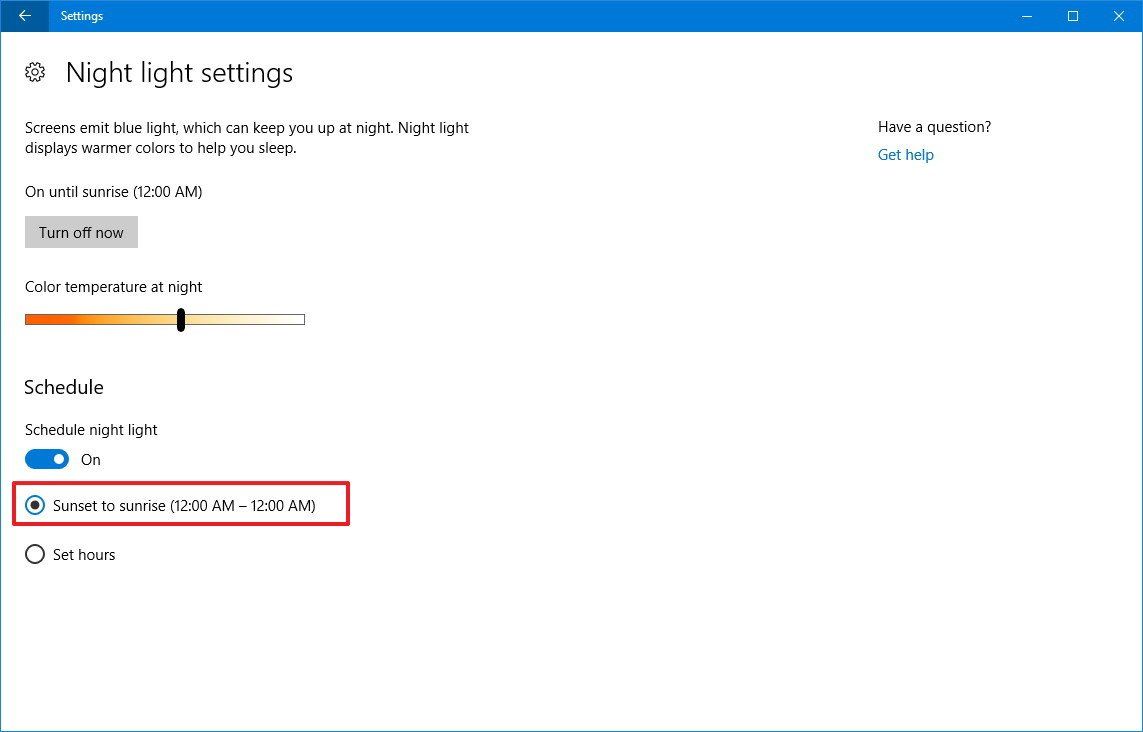Click the Settings title bar label

pyautogui.click(x=81, y=15)
